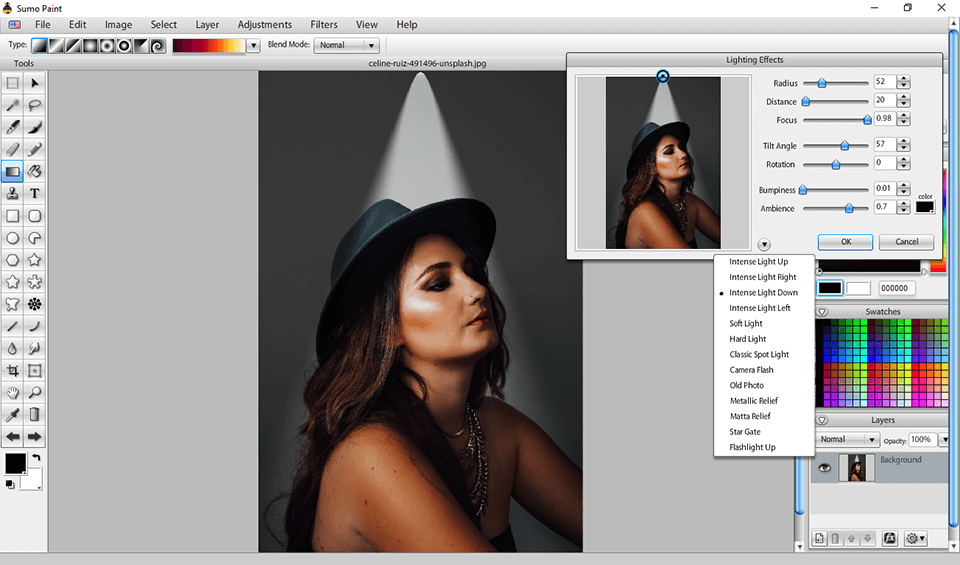Click the hex color 000000 field

pyautogui.click(x=897, y=288)
